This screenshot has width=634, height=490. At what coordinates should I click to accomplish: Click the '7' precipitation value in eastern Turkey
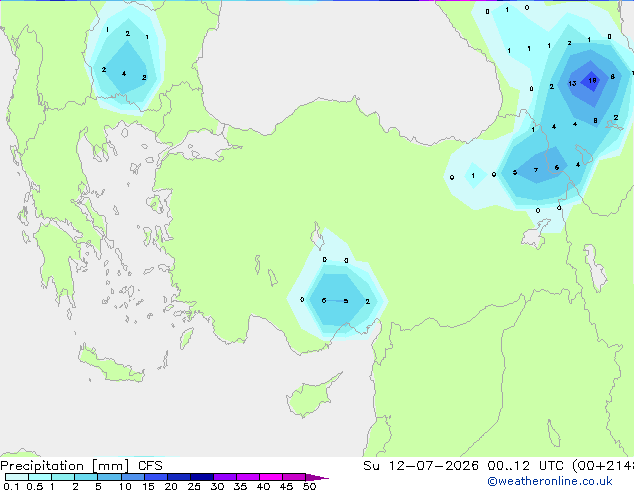point(536,170)
